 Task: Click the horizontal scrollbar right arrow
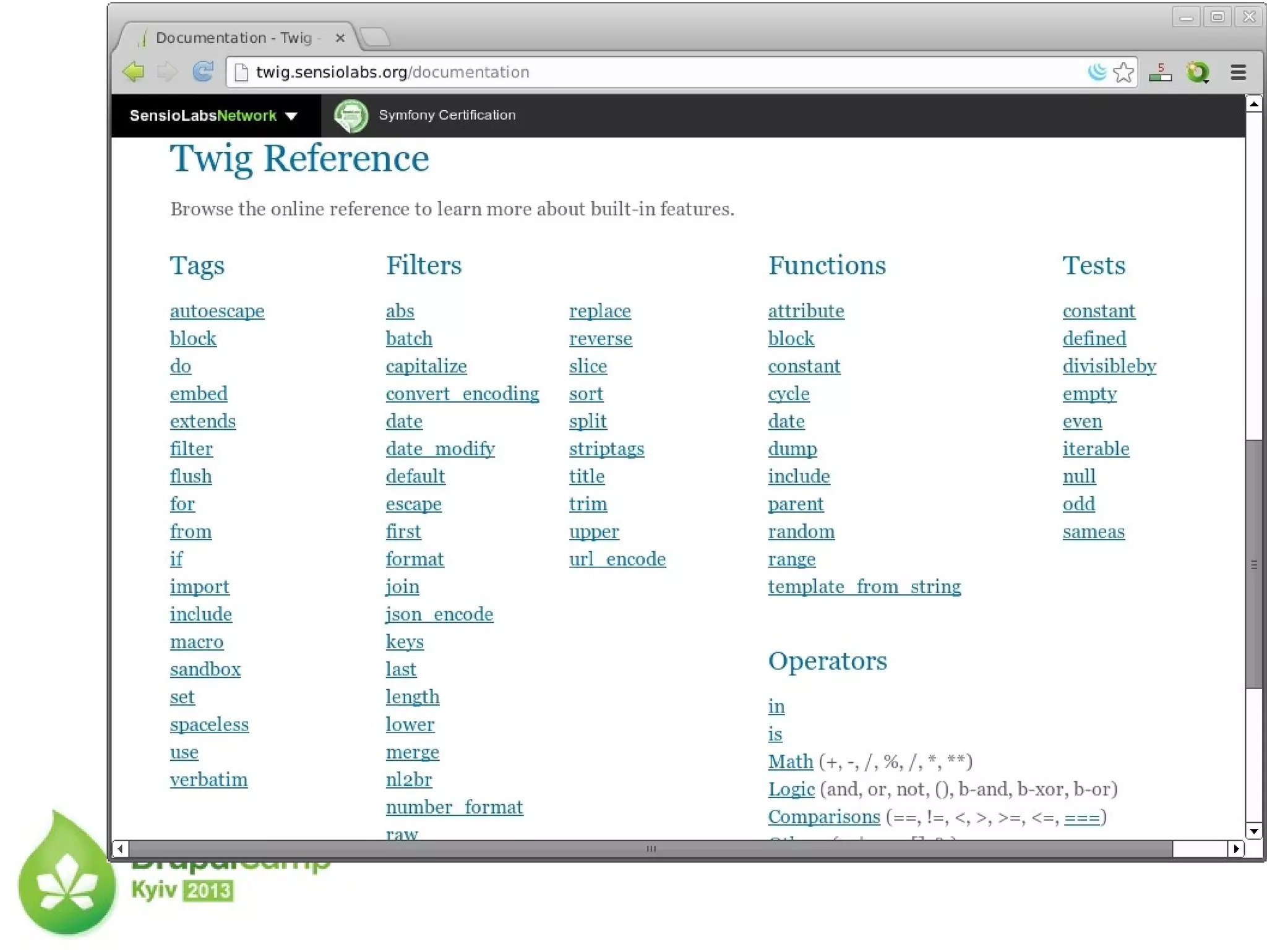1235,849
